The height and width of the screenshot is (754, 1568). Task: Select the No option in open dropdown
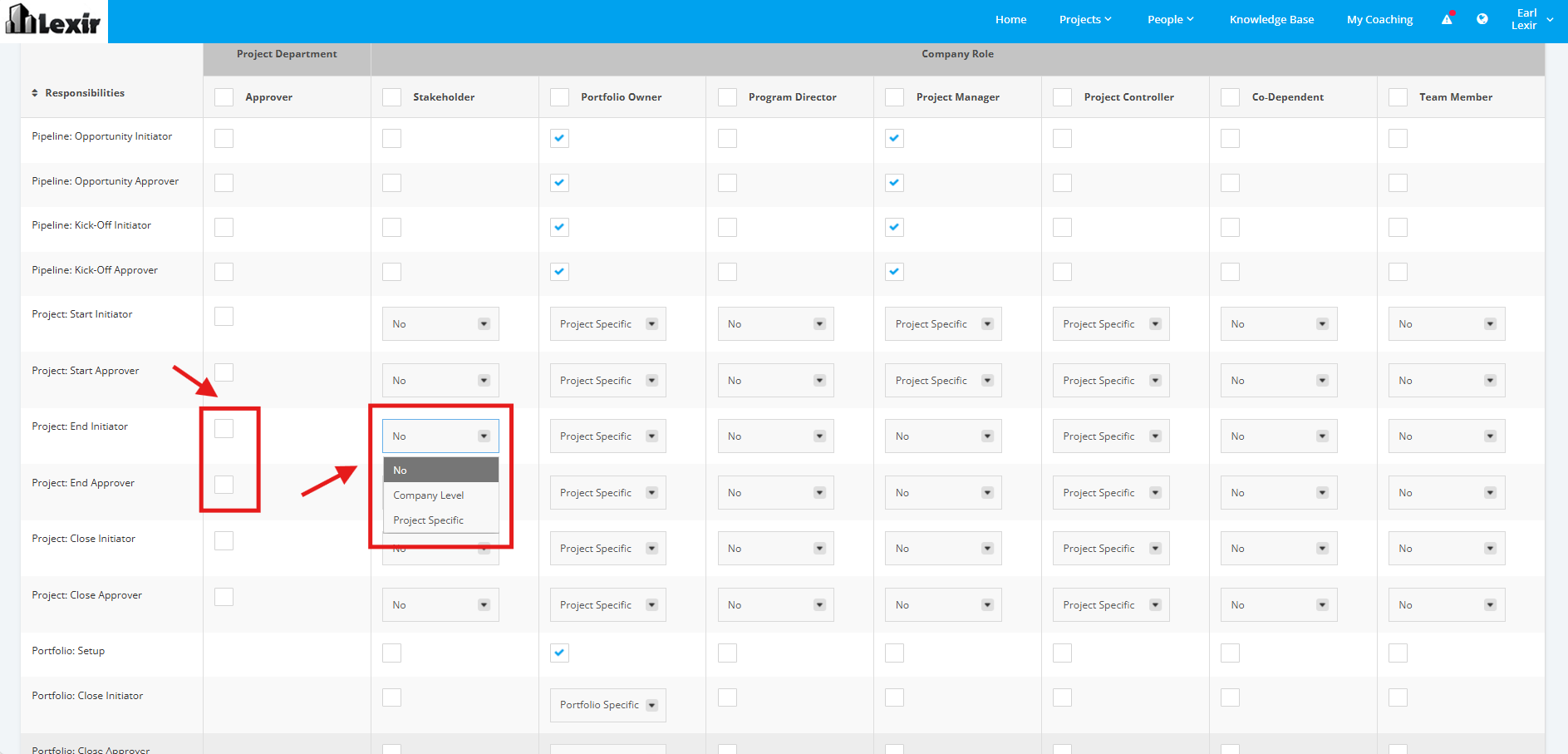coord(440,470)
